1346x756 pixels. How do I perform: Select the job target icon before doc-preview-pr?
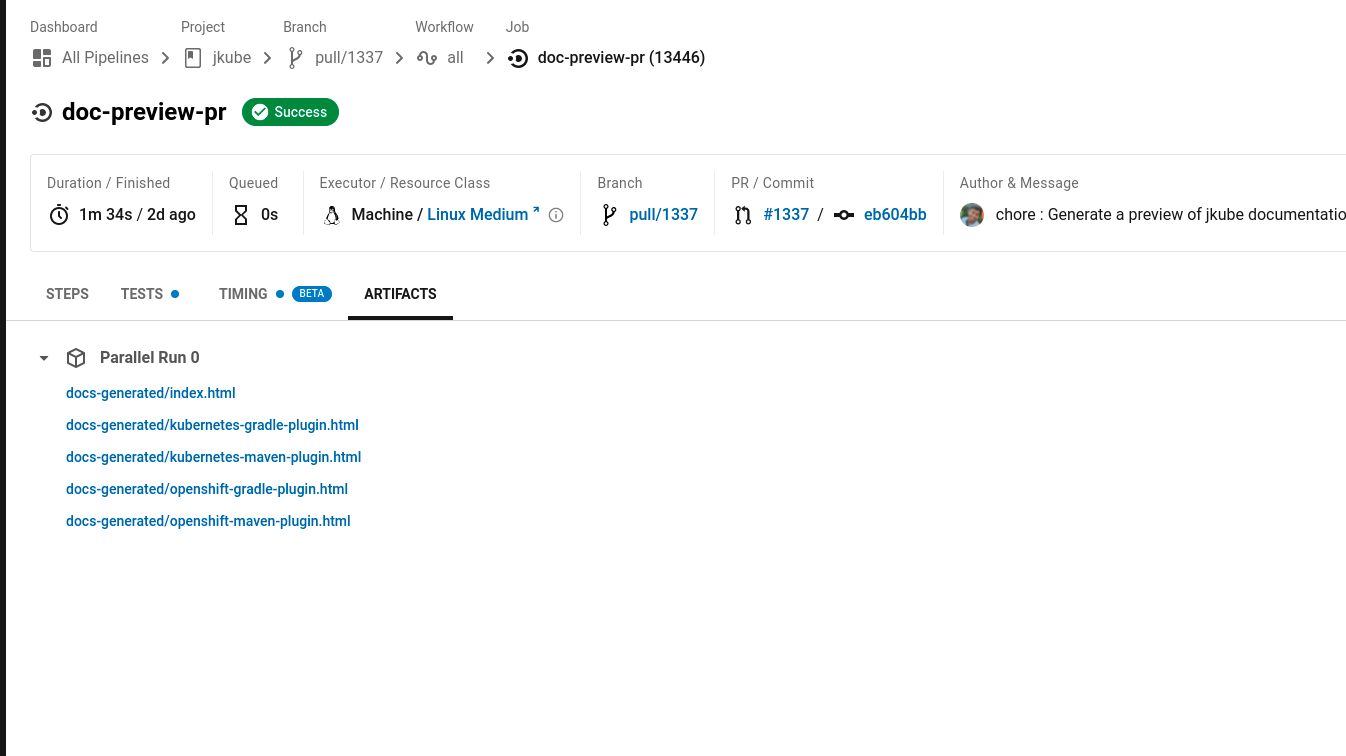tap(517, 58)
